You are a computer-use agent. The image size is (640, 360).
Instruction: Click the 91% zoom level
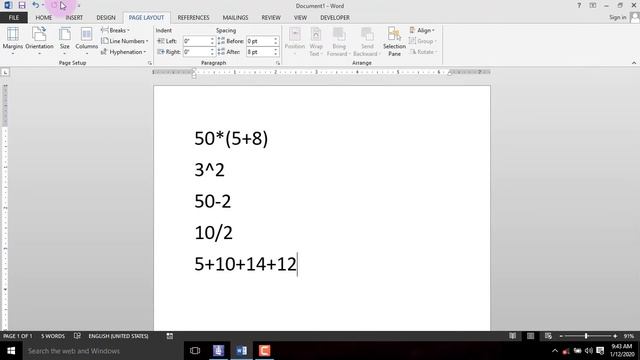(x=629, y=336)
